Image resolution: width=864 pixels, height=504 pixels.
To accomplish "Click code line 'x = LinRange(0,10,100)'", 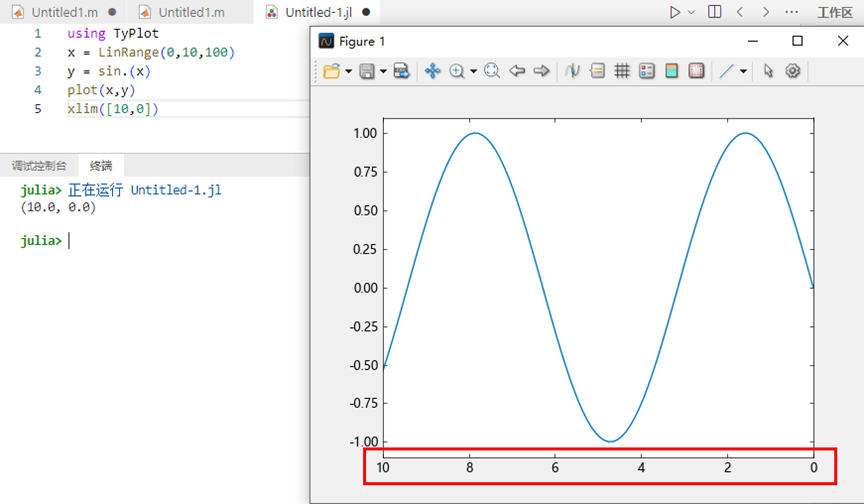I will (151, 52).
